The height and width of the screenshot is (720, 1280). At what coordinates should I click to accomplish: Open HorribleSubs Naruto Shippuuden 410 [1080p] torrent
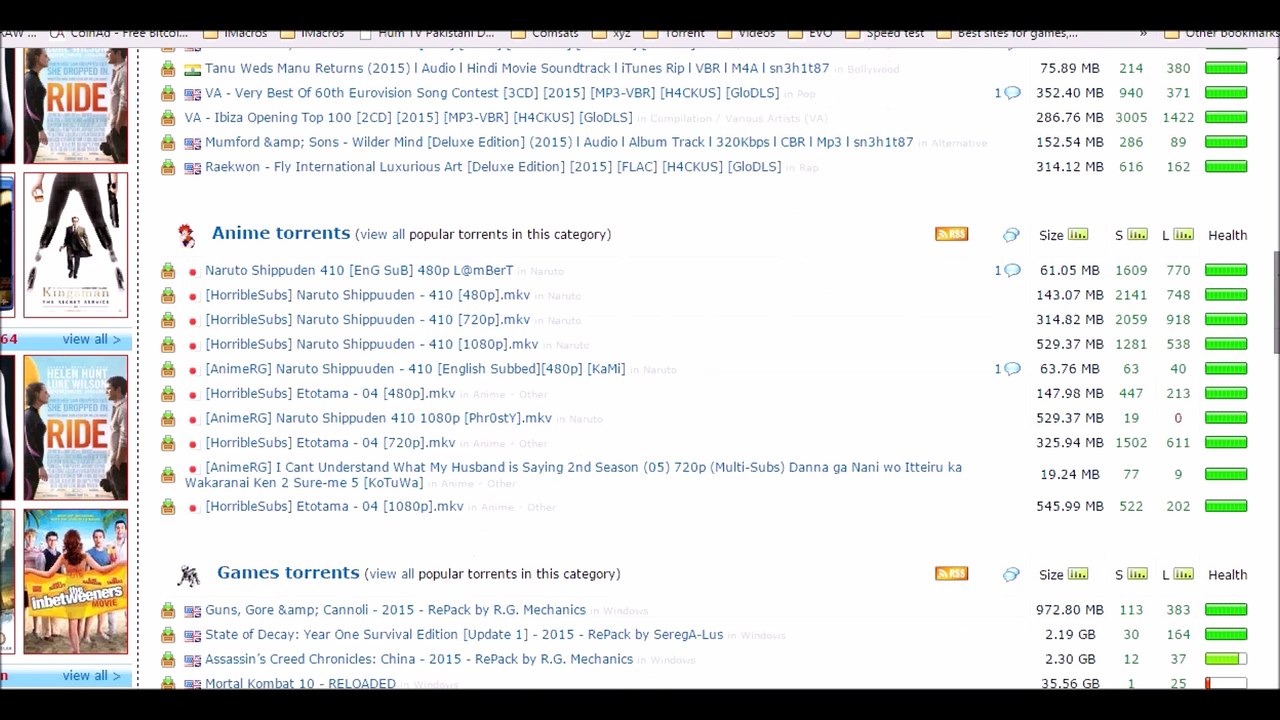tap(371, 344)
